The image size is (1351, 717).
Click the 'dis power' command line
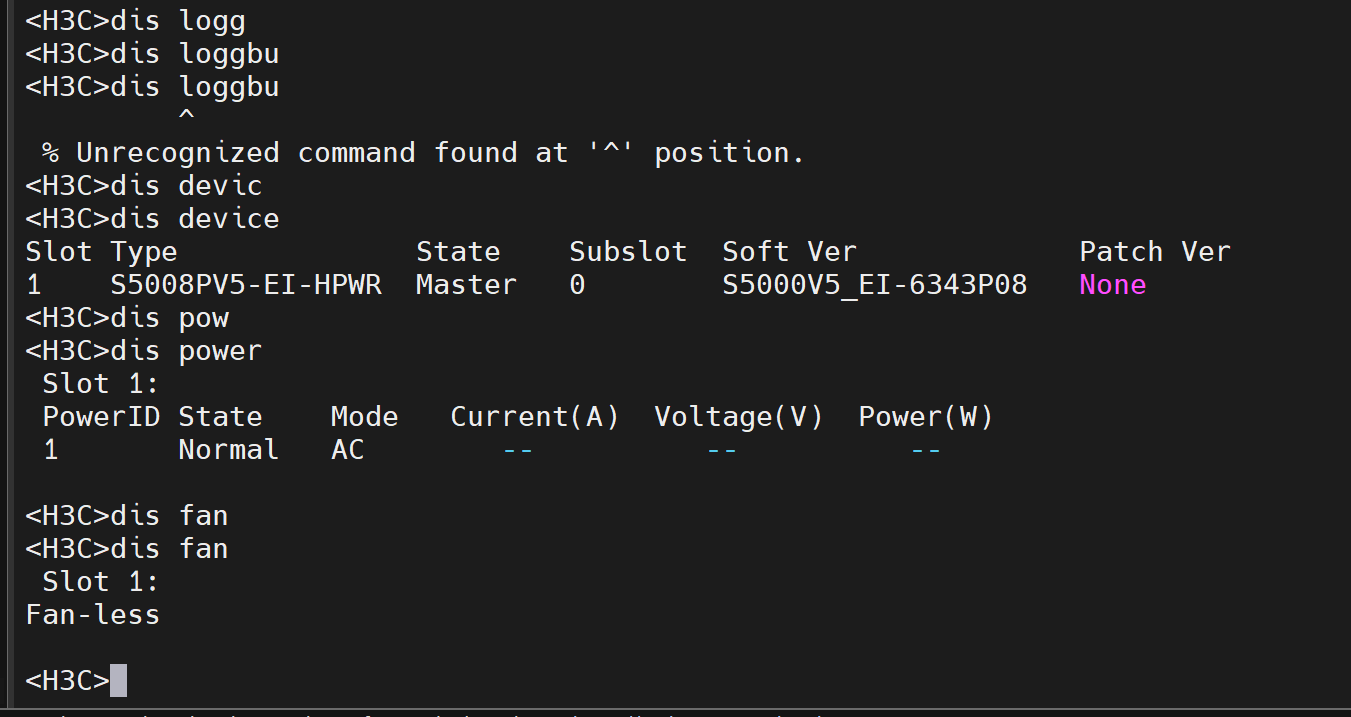pyautogui.click(x=143, y=351)
